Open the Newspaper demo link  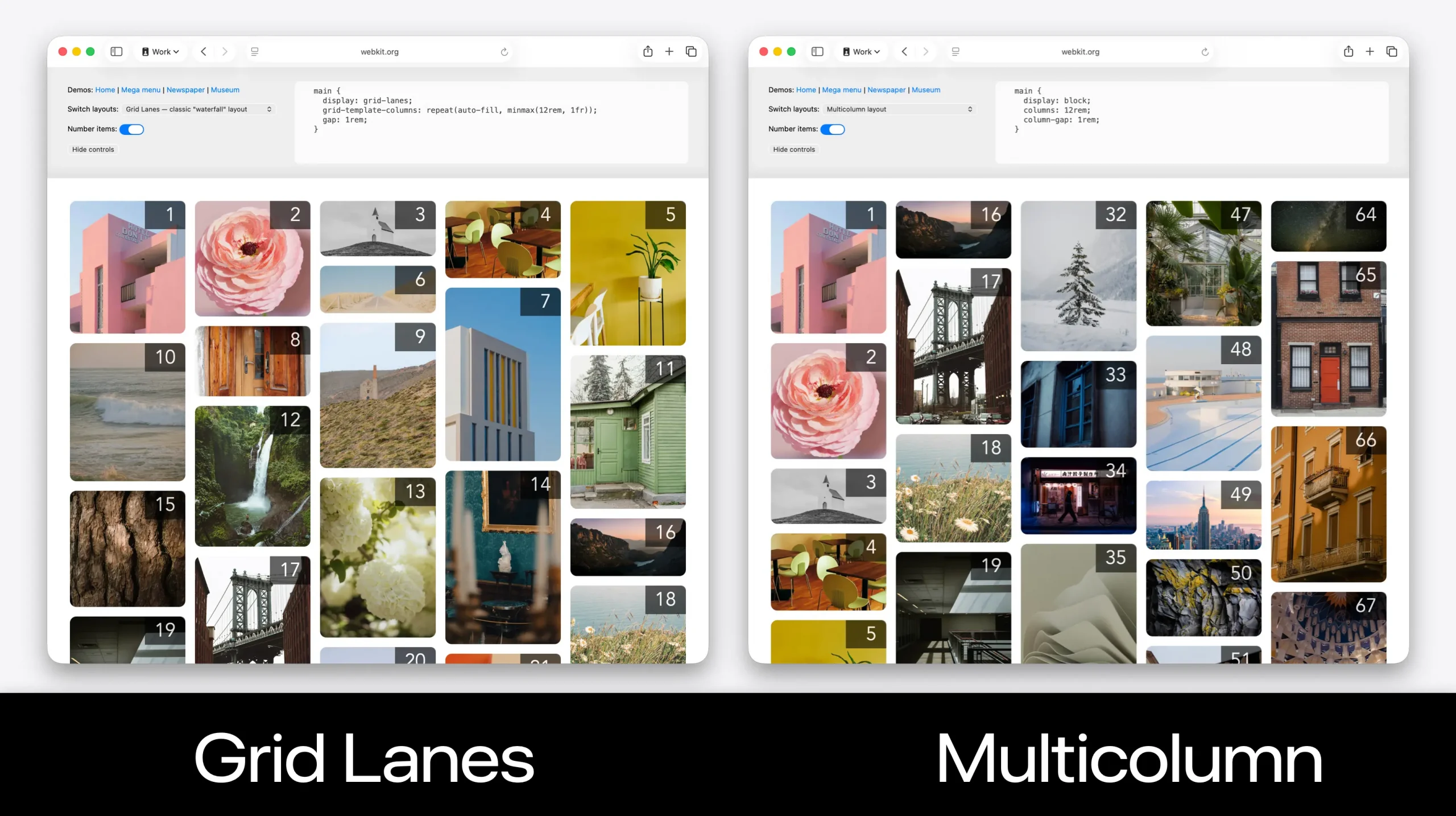pyautogui.click(x=185, y=89)
